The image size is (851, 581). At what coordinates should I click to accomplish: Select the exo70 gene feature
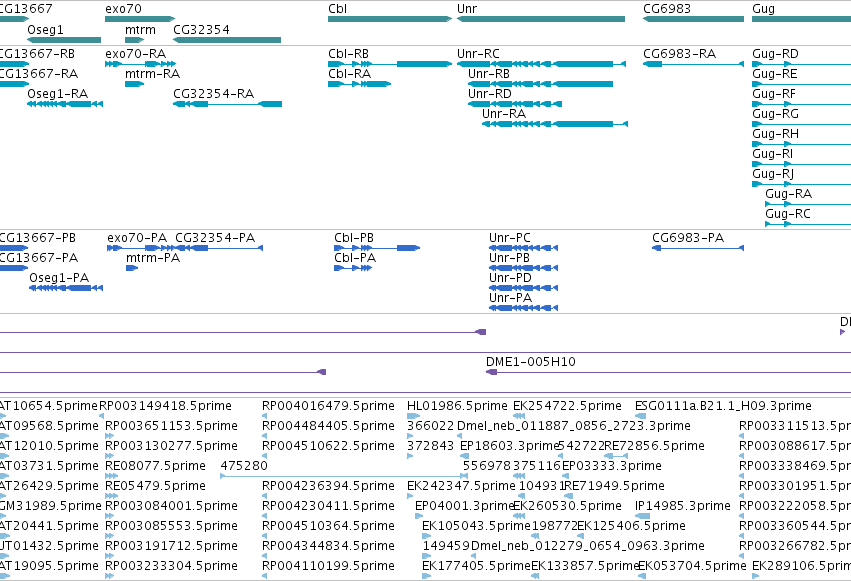[140, 19]
